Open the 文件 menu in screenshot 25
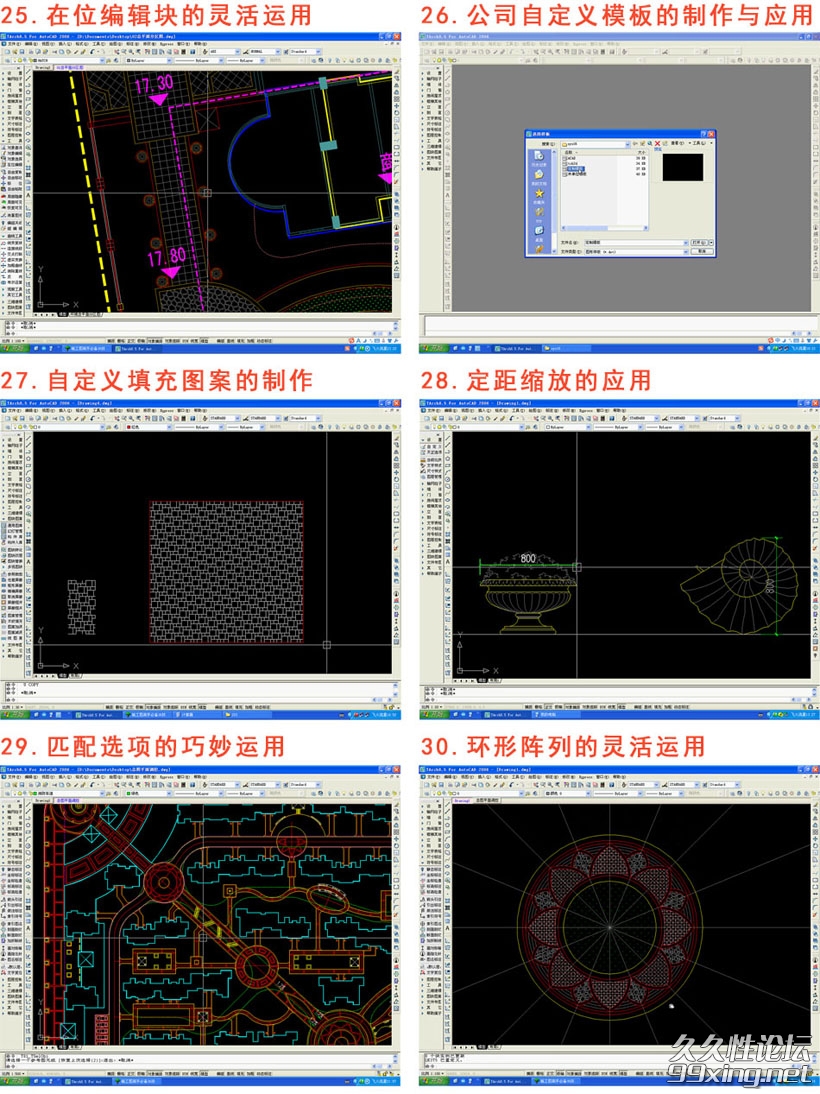Viewport: 820px width, 1094px height. click(x=14, y=44)
